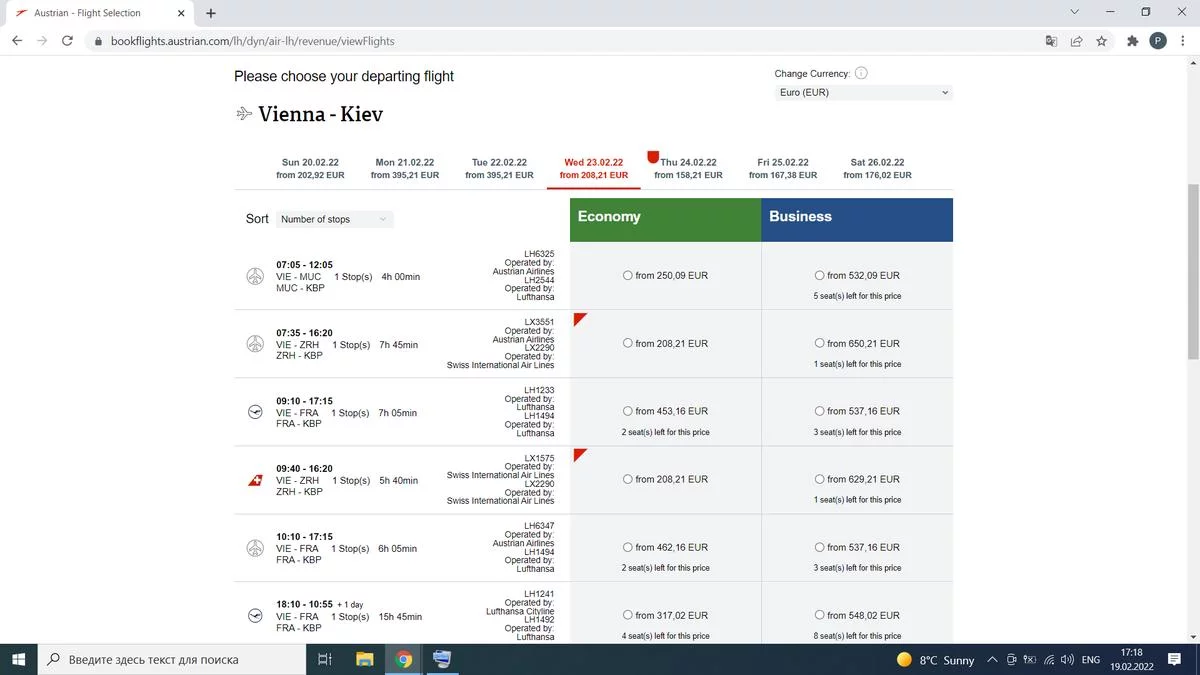Click the airline logo of the 07:05 flight
Image resolution: width=1200 pixels, height=675 pixels.
coord(254,276)
